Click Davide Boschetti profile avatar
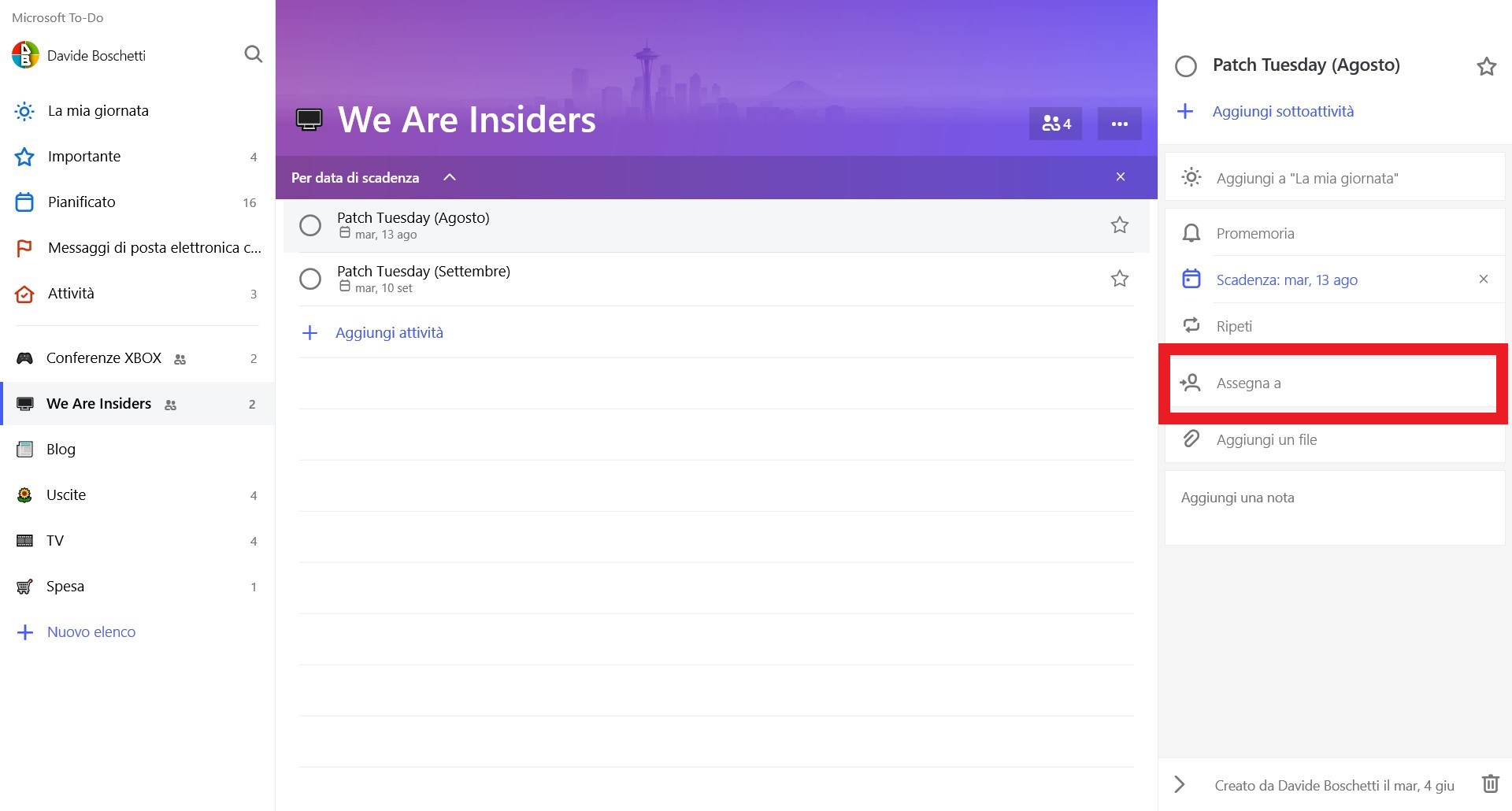Screen dimensions: 1512x811 25,55
